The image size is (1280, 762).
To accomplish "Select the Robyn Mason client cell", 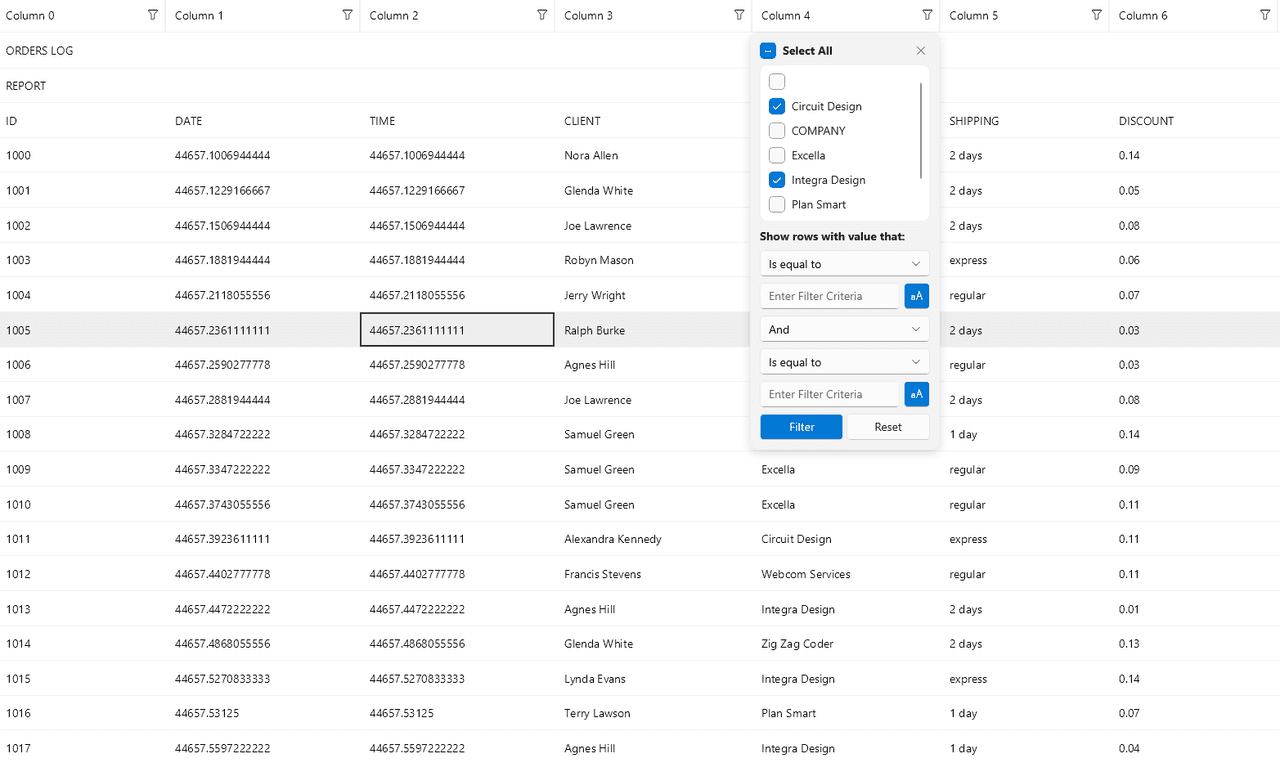I will pyautogui.click(x=653, y=260).
